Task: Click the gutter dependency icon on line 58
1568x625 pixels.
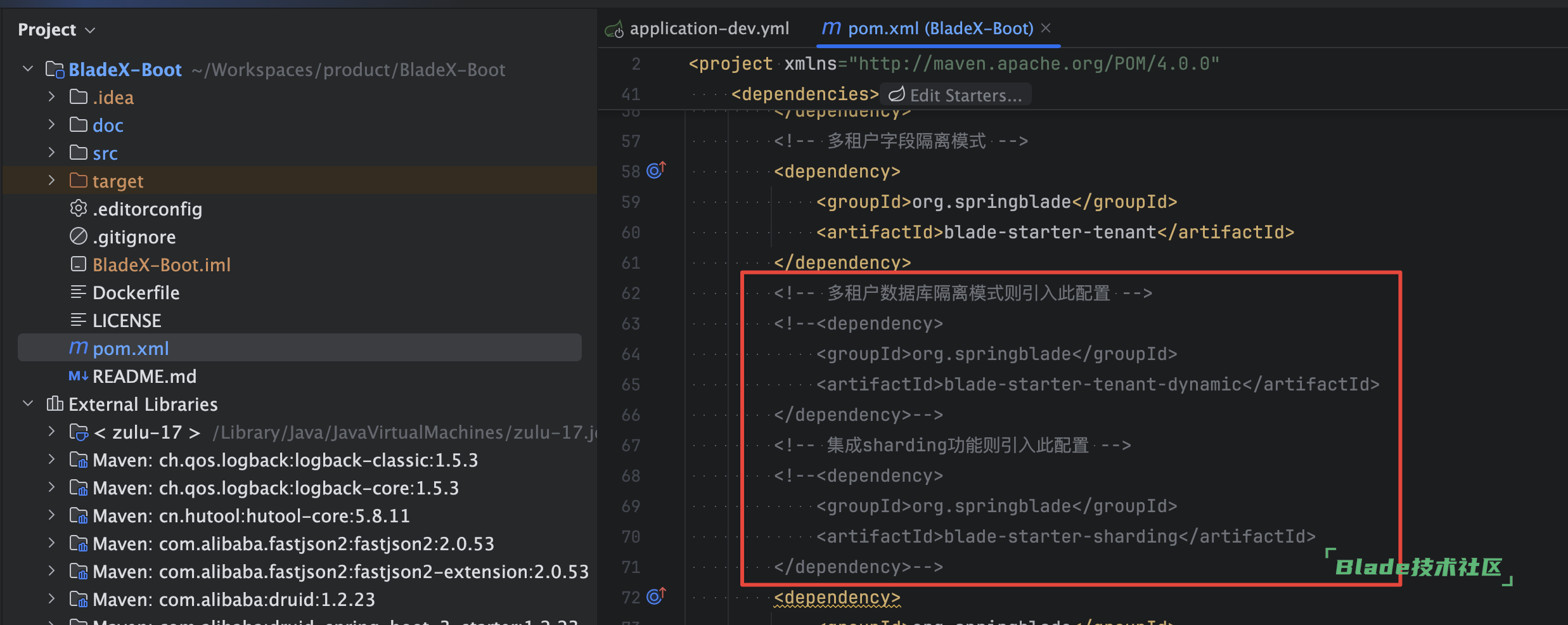Action: (x=656, y=170)
